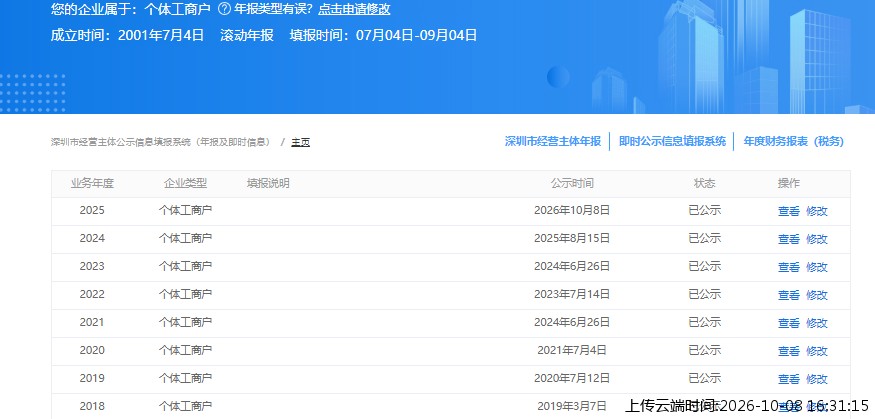Click publish date 2026年10月8日
Screen dimensions: 875x419
point(572,210)
